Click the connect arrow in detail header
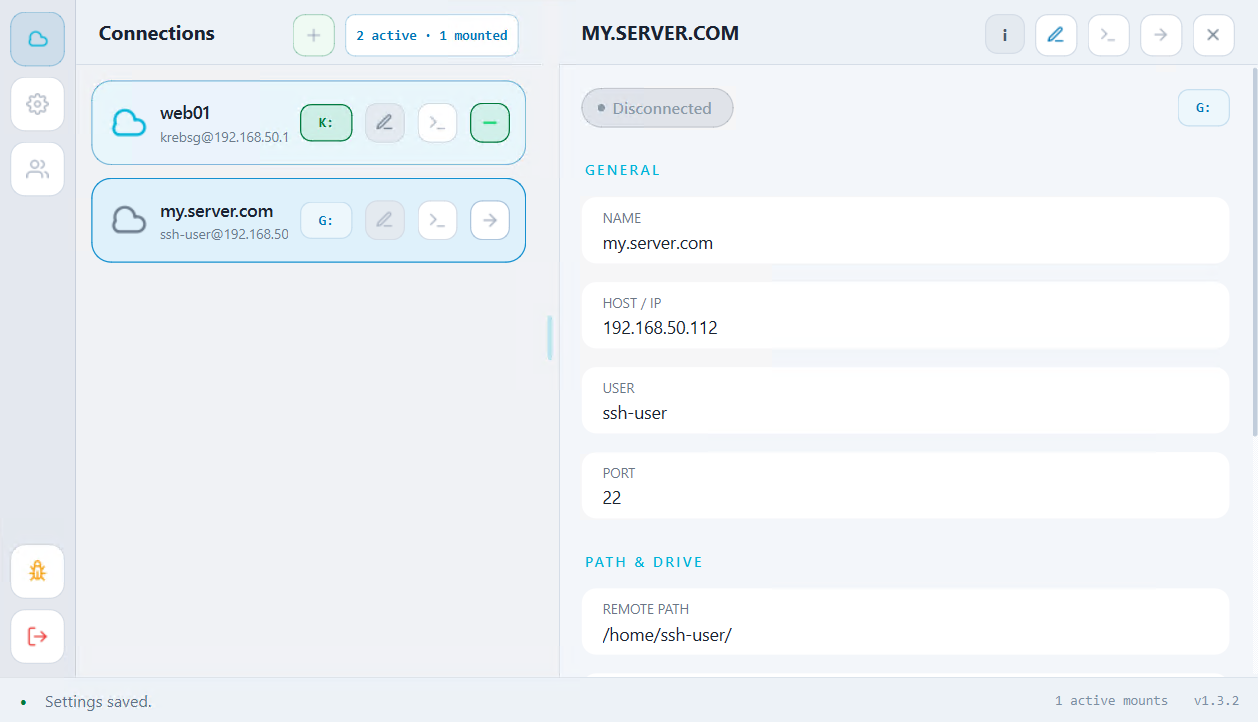Screen dimensions: 1258x722 (1160, 34)
